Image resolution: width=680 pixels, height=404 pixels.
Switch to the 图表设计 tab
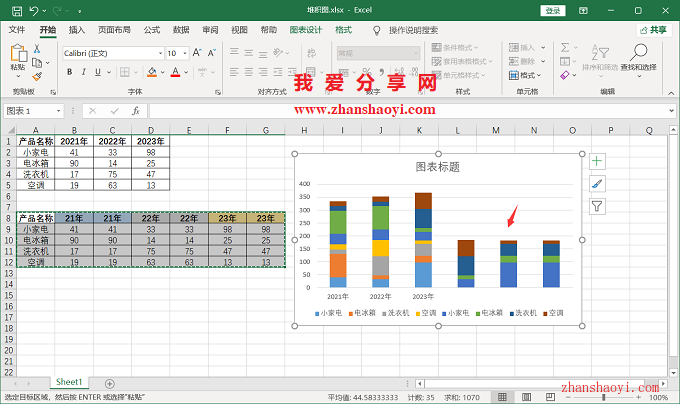point(306,30)
